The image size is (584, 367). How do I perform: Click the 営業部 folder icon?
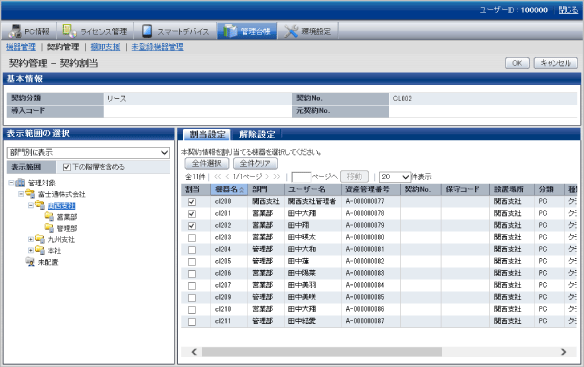click(49, 216)
